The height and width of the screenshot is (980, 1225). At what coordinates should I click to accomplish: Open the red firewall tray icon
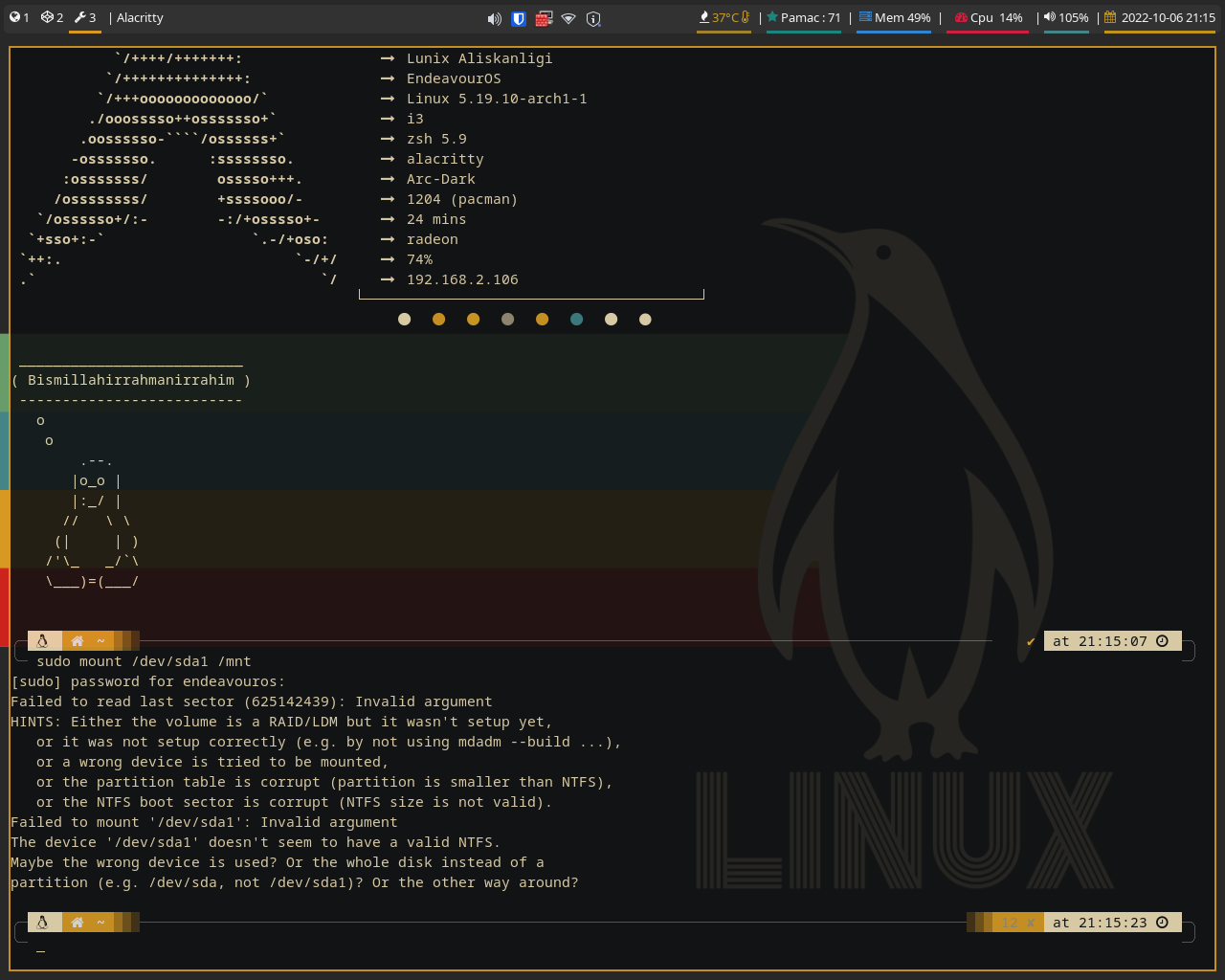point(544,18)
